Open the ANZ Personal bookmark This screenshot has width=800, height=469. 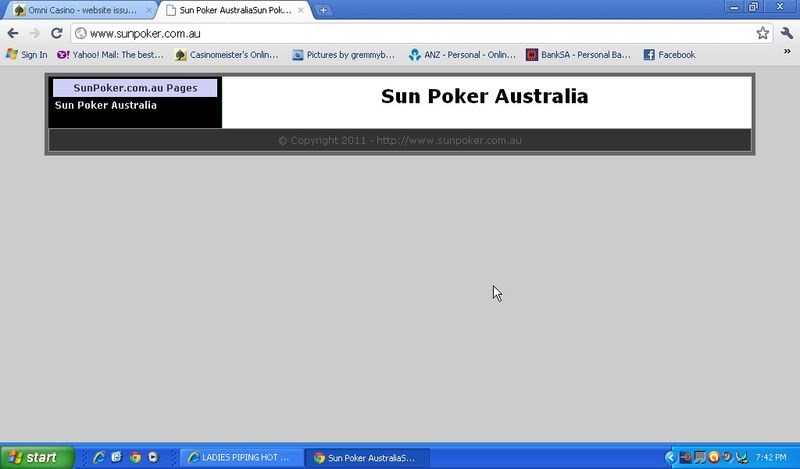[462, 55]
